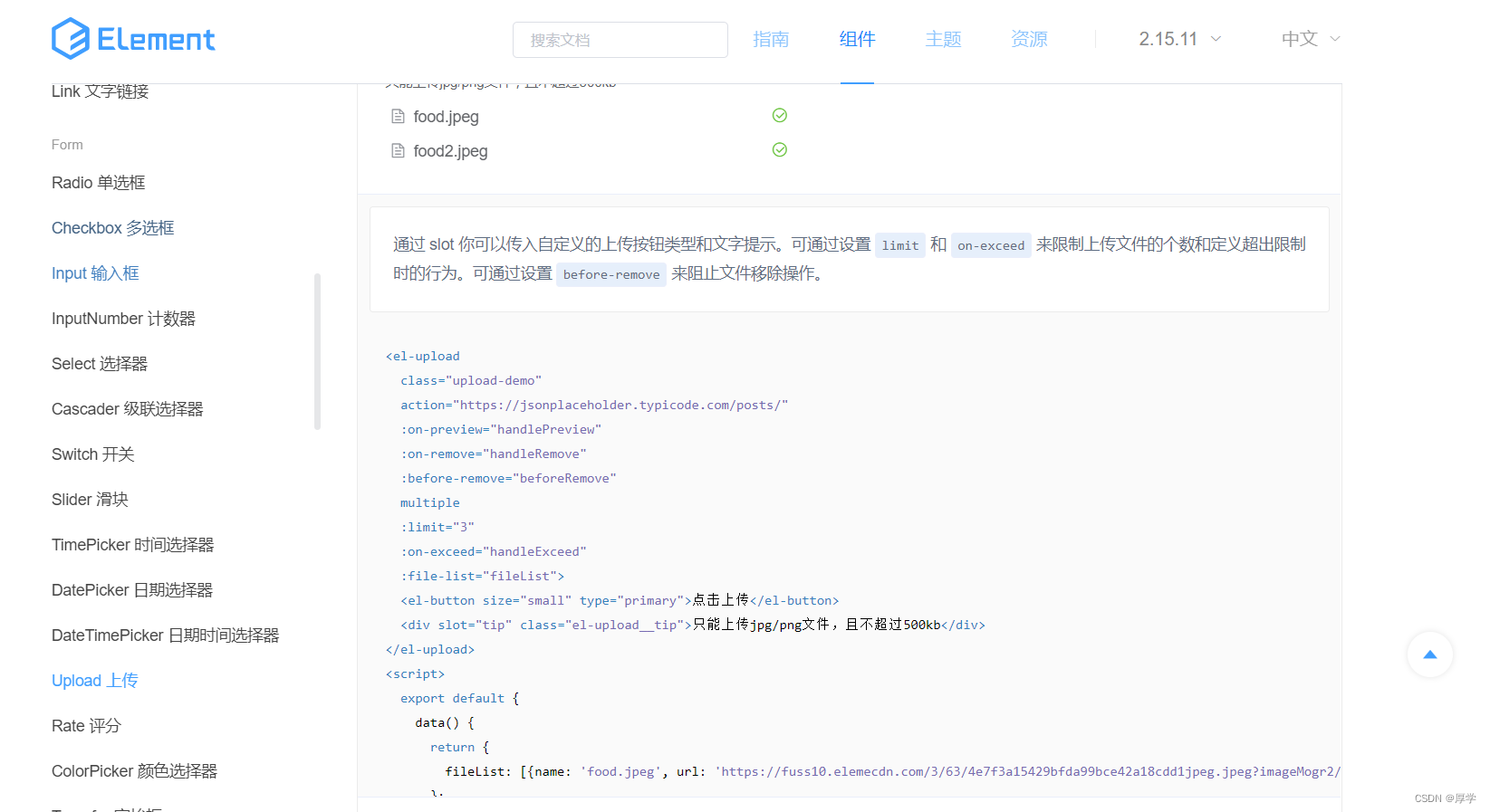Open Radio 单选框 in the sidebar

click(98, 183)
